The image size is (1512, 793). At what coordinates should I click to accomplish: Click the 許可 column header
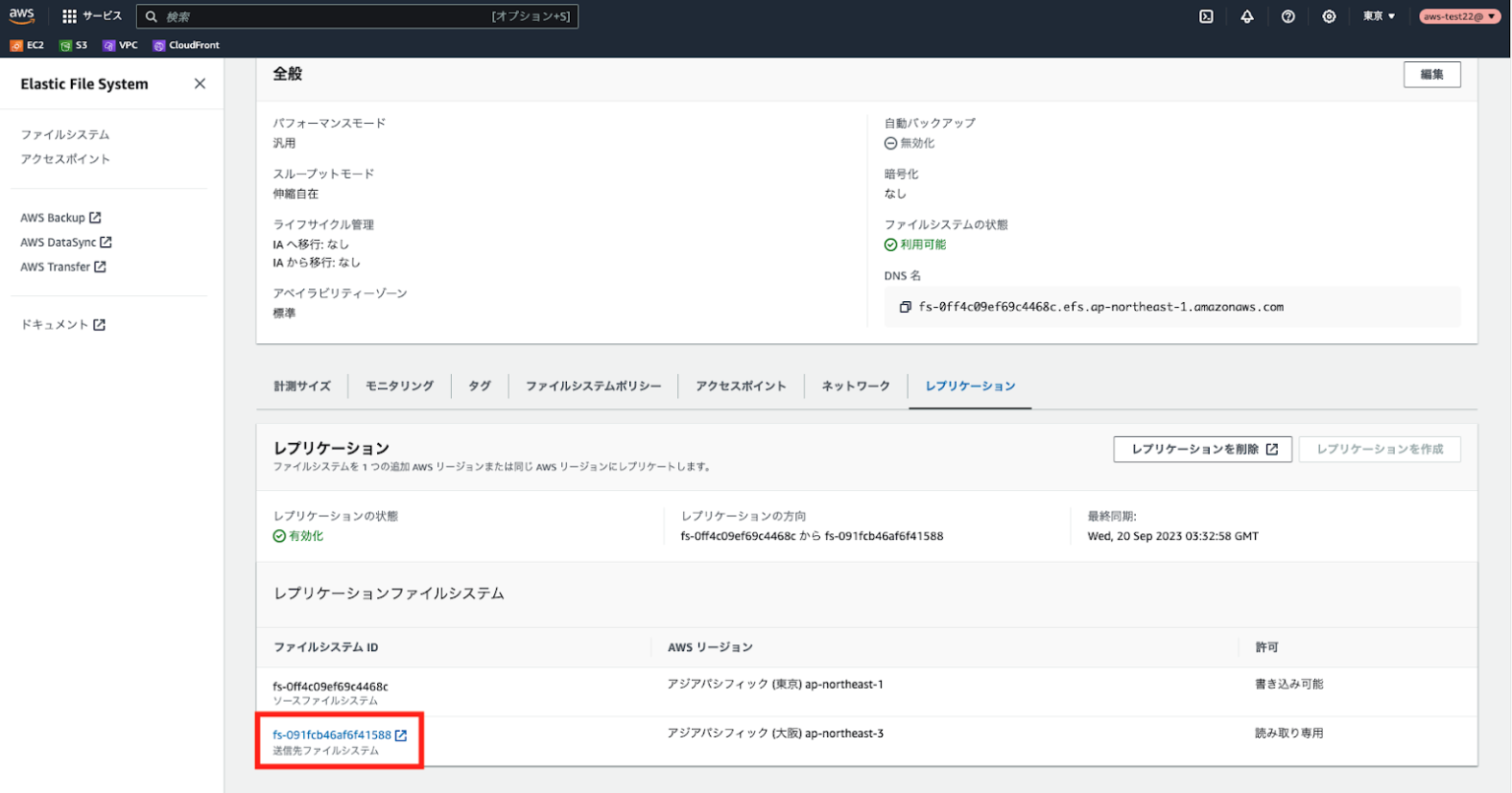[x=1267, y=647]
